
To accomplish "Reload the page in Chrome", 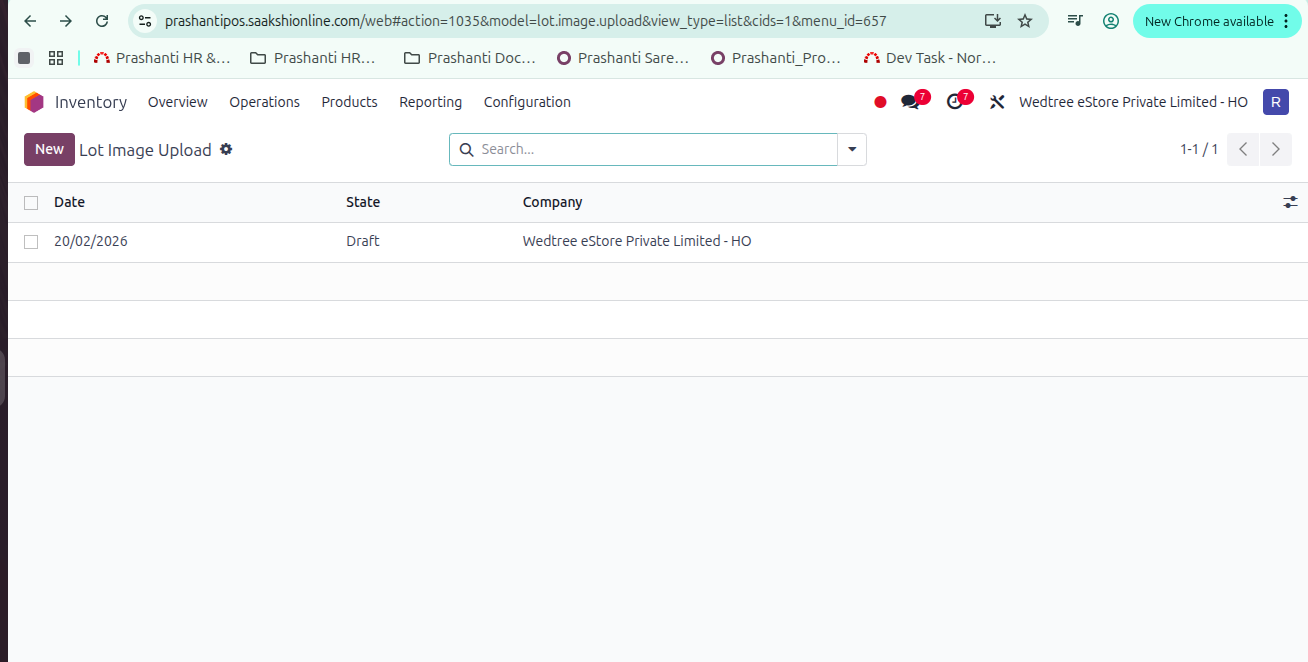I will [x=102, y=21].
